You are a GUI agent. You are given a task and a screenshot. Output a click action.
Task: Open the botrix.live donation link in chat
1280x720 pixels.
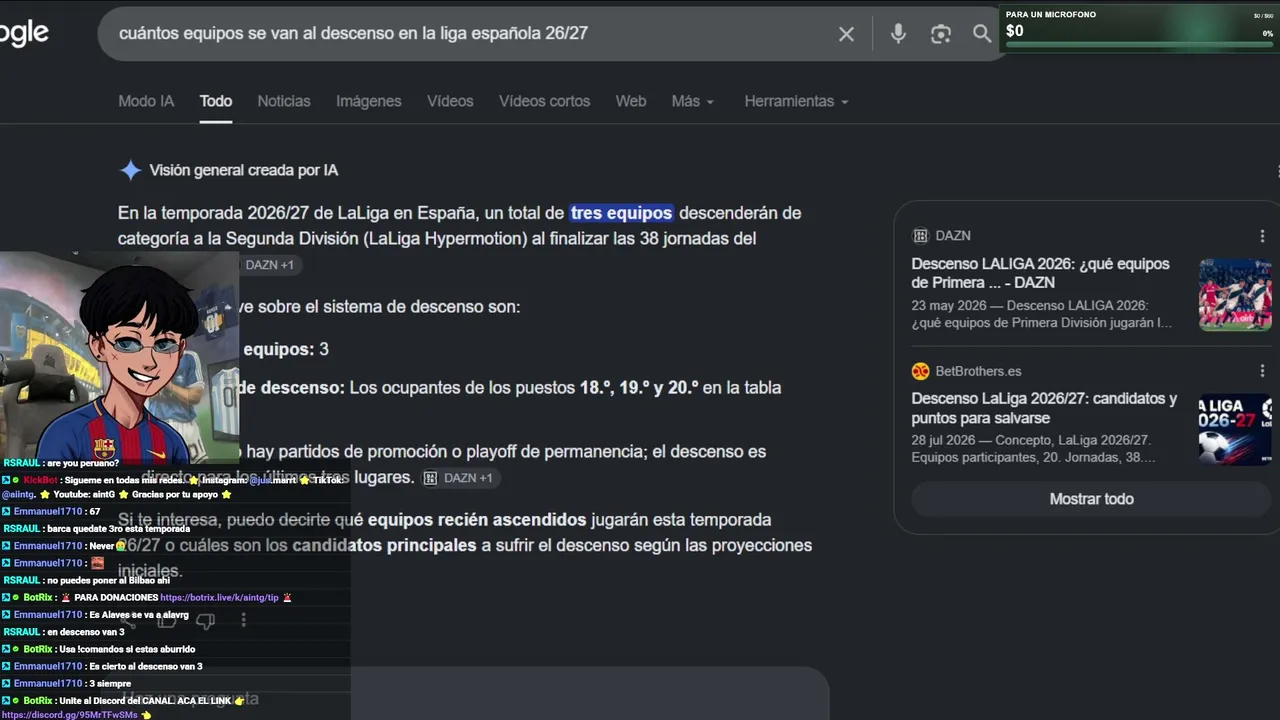coord(220,597)
